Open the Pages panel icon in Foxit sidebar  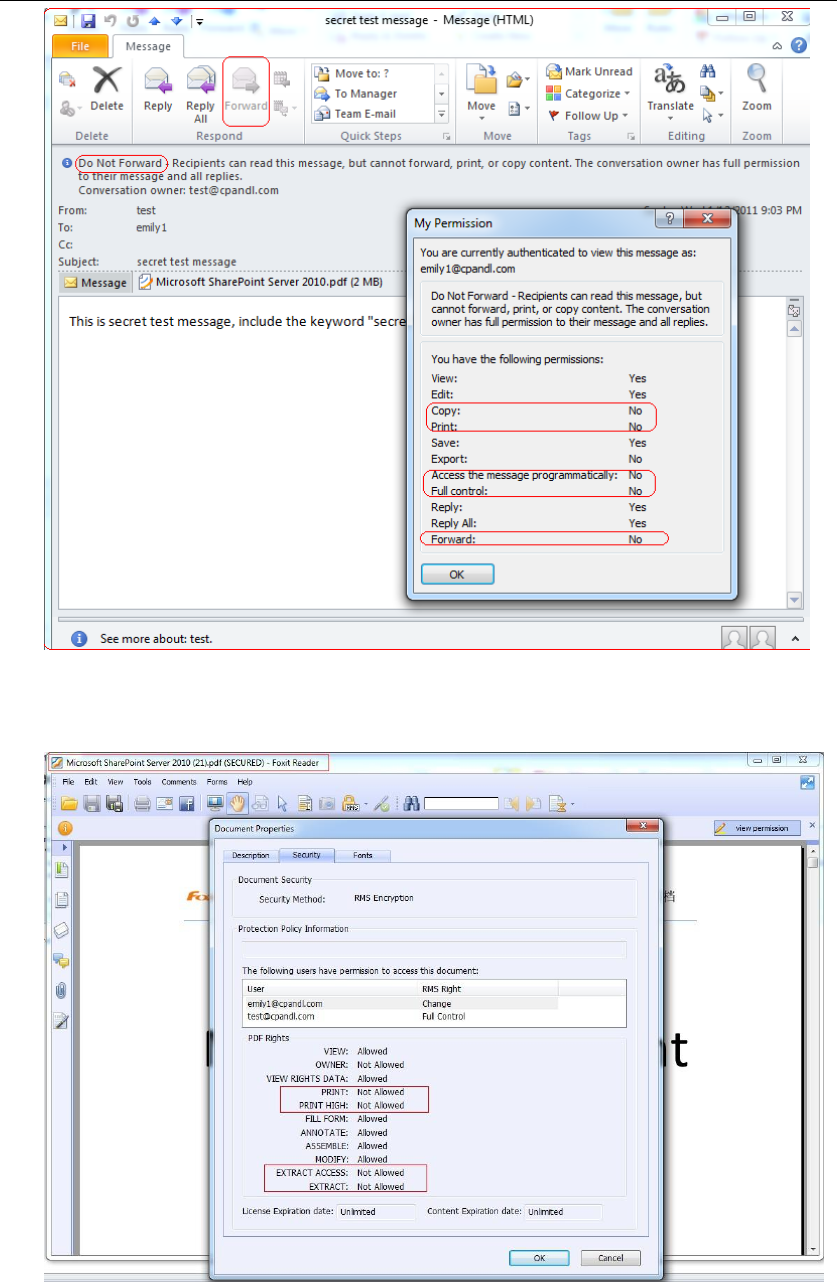pos(62,900)
